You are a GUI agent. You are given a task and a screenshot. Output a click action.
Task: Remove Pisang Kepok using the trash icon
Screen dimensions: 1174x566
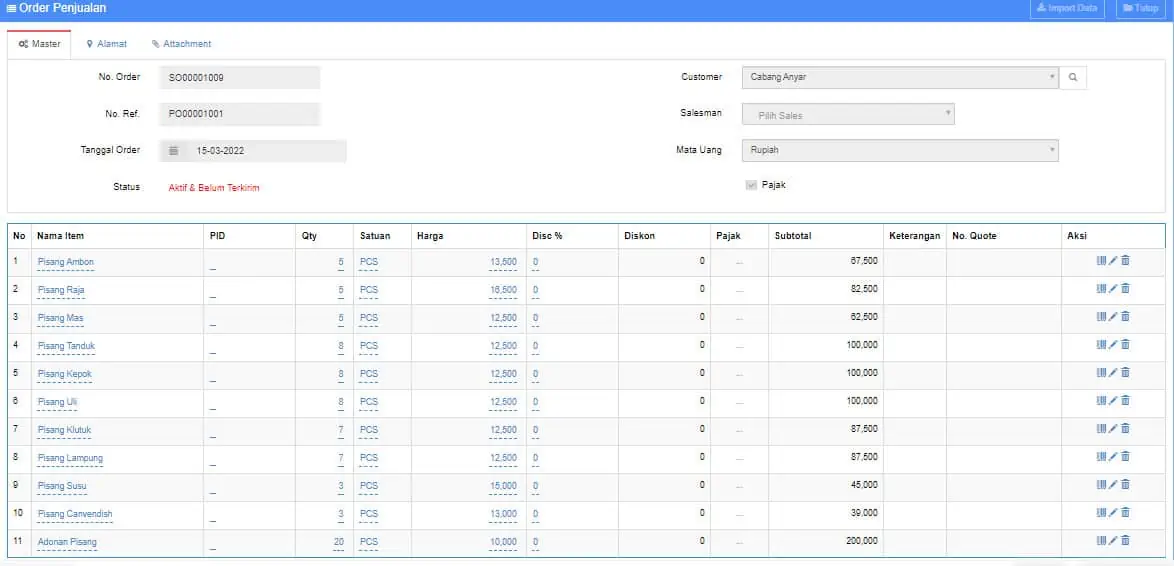click(1125, 373)
